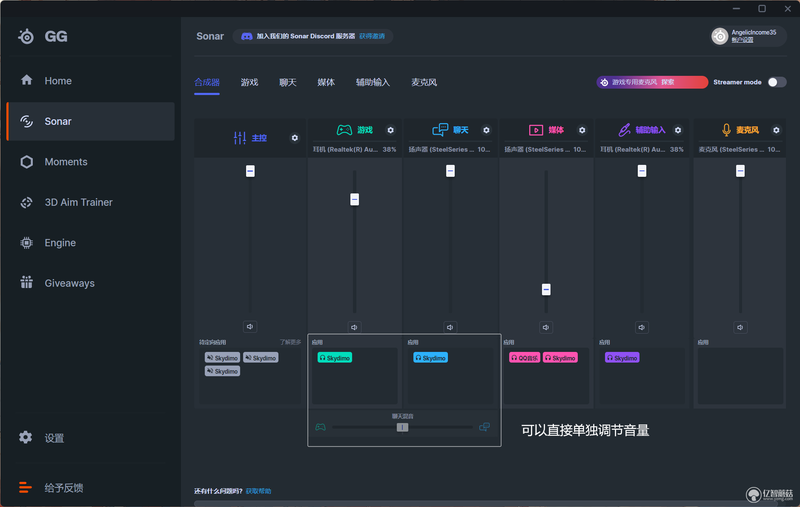This screenshot has height=507, width=800.
Task: Open the 游戏 channel settings gear
Action: pos(390,130)
